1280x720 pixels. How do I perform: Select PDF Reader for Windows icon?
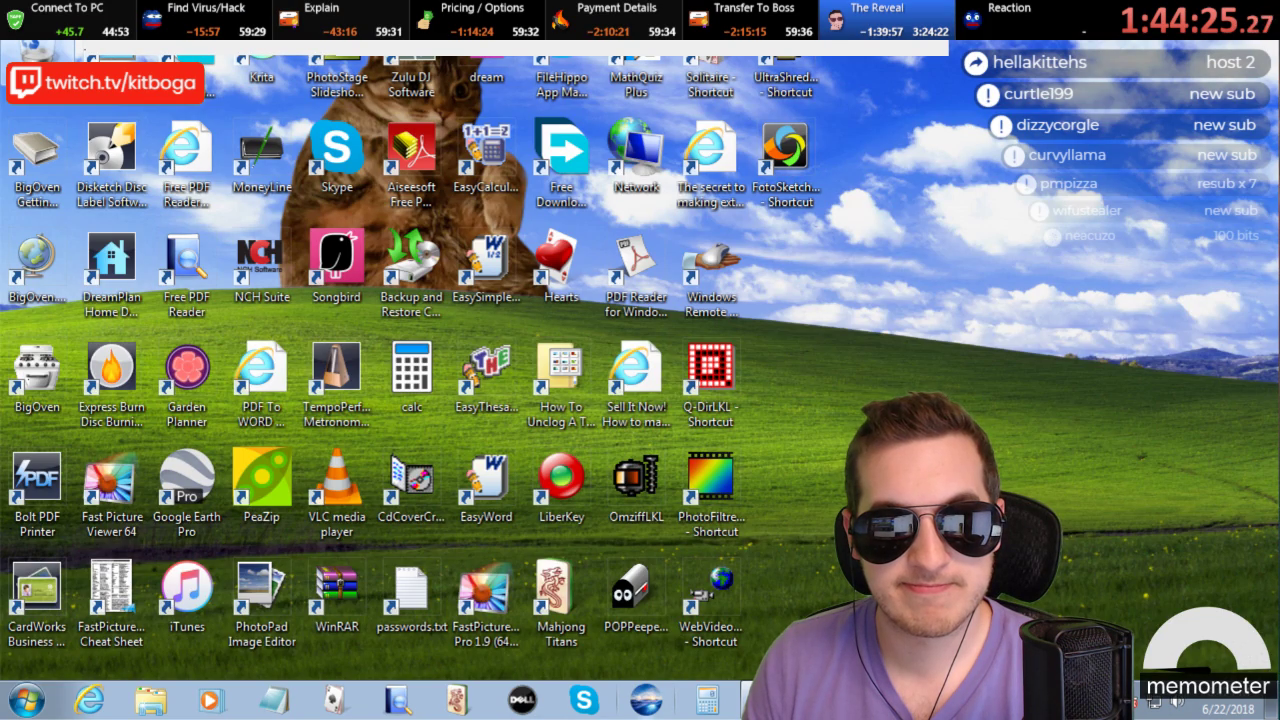point(636,275)
